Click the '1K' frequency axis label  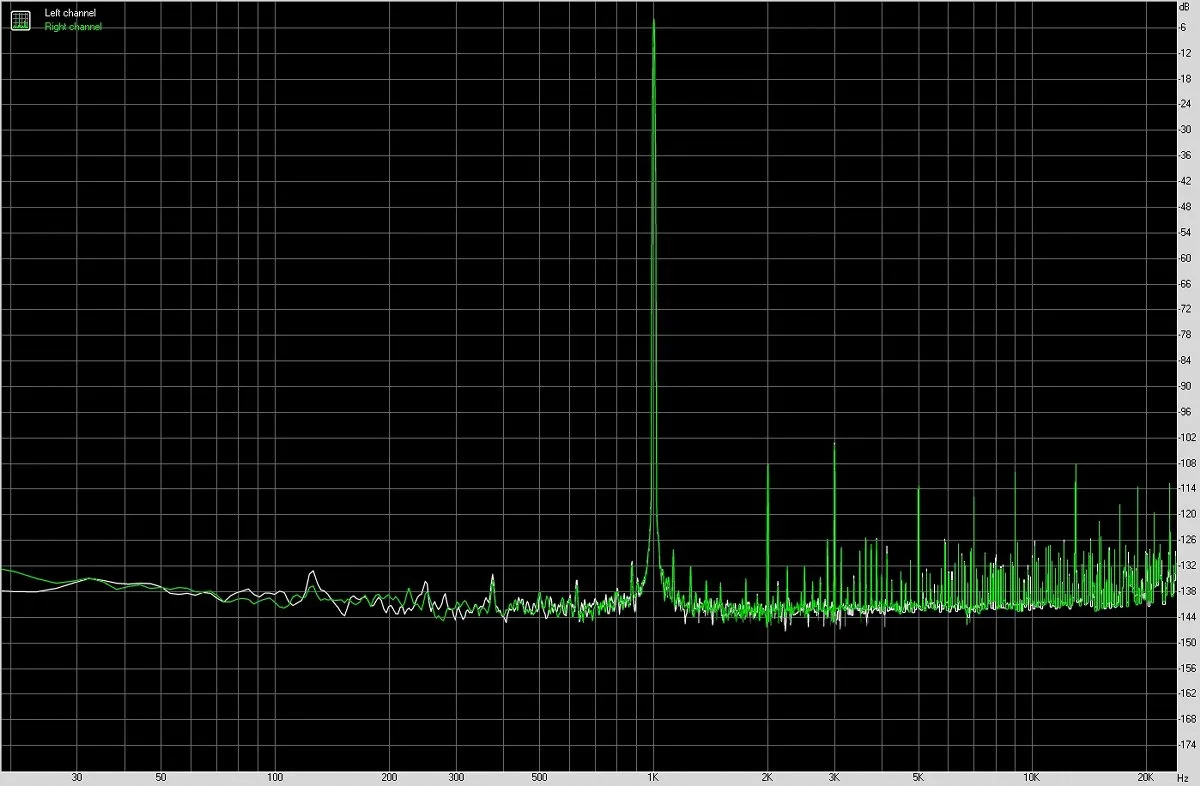(653, 777)
